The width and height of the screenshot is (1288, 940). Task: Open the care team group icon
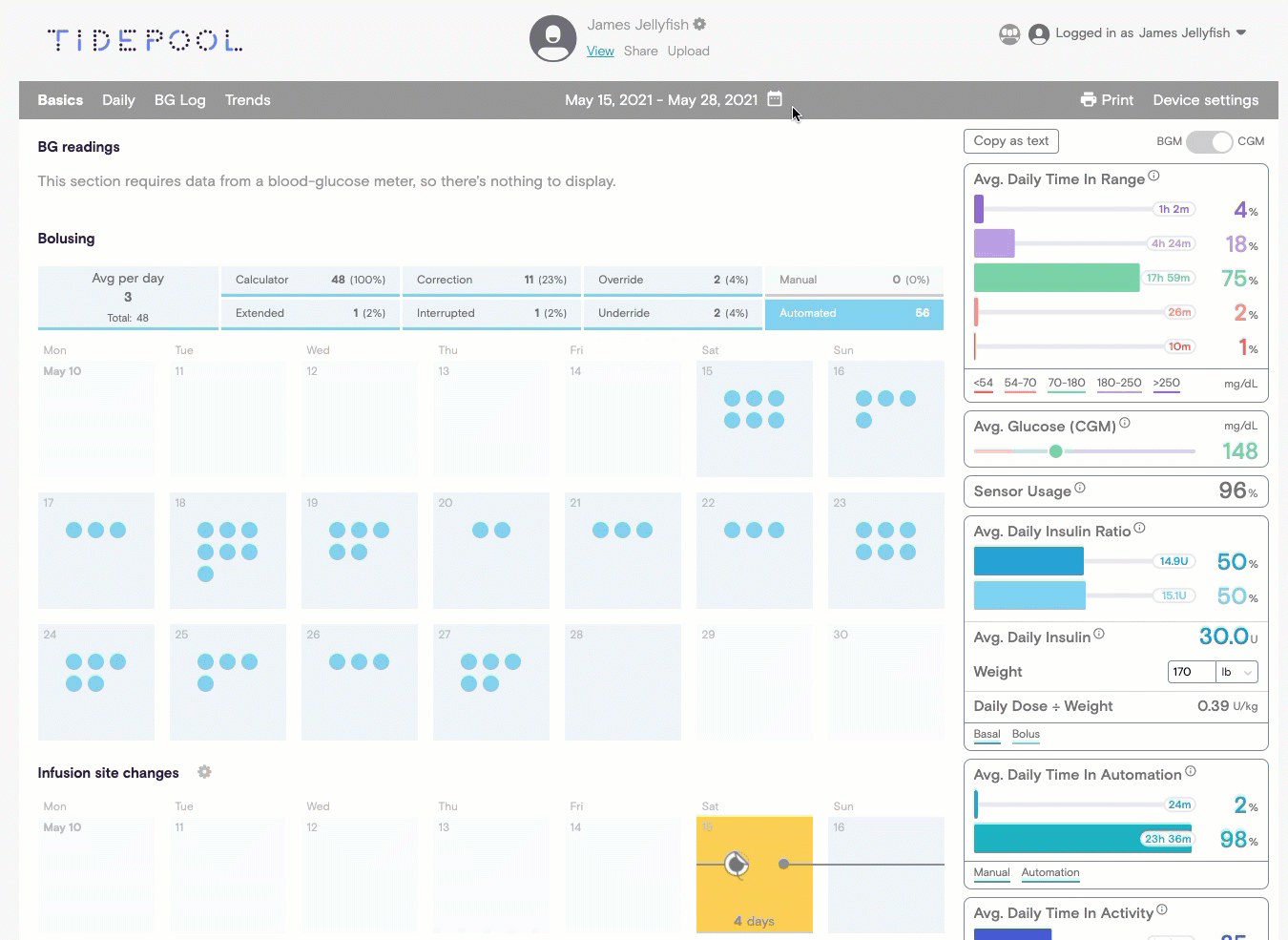coord(1009,33)
